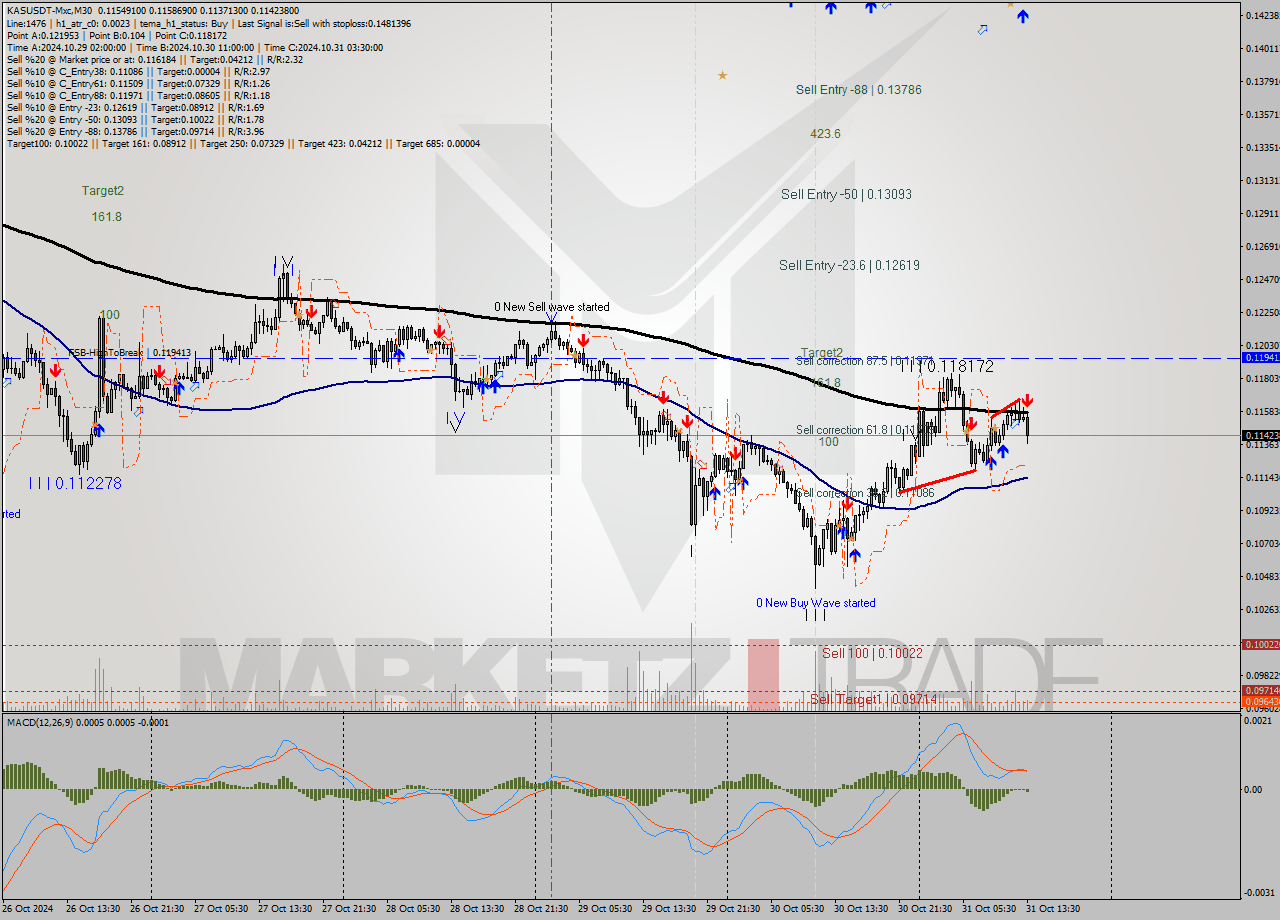Click 0.13131 on the price axis
Viewport: 1280px width, 920px height.
tap(1262, 181)
